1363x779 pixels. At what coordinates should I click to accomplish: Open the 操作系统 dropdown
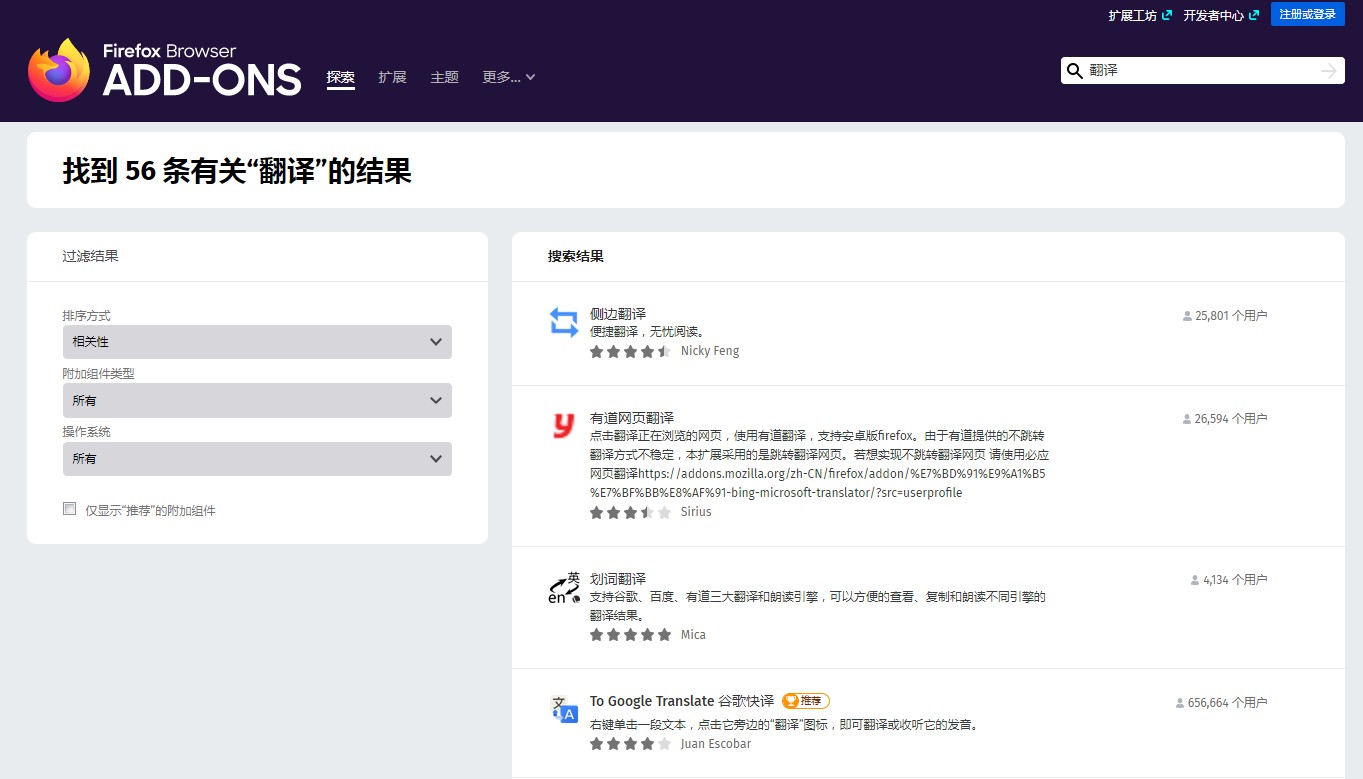coord(257,458)
